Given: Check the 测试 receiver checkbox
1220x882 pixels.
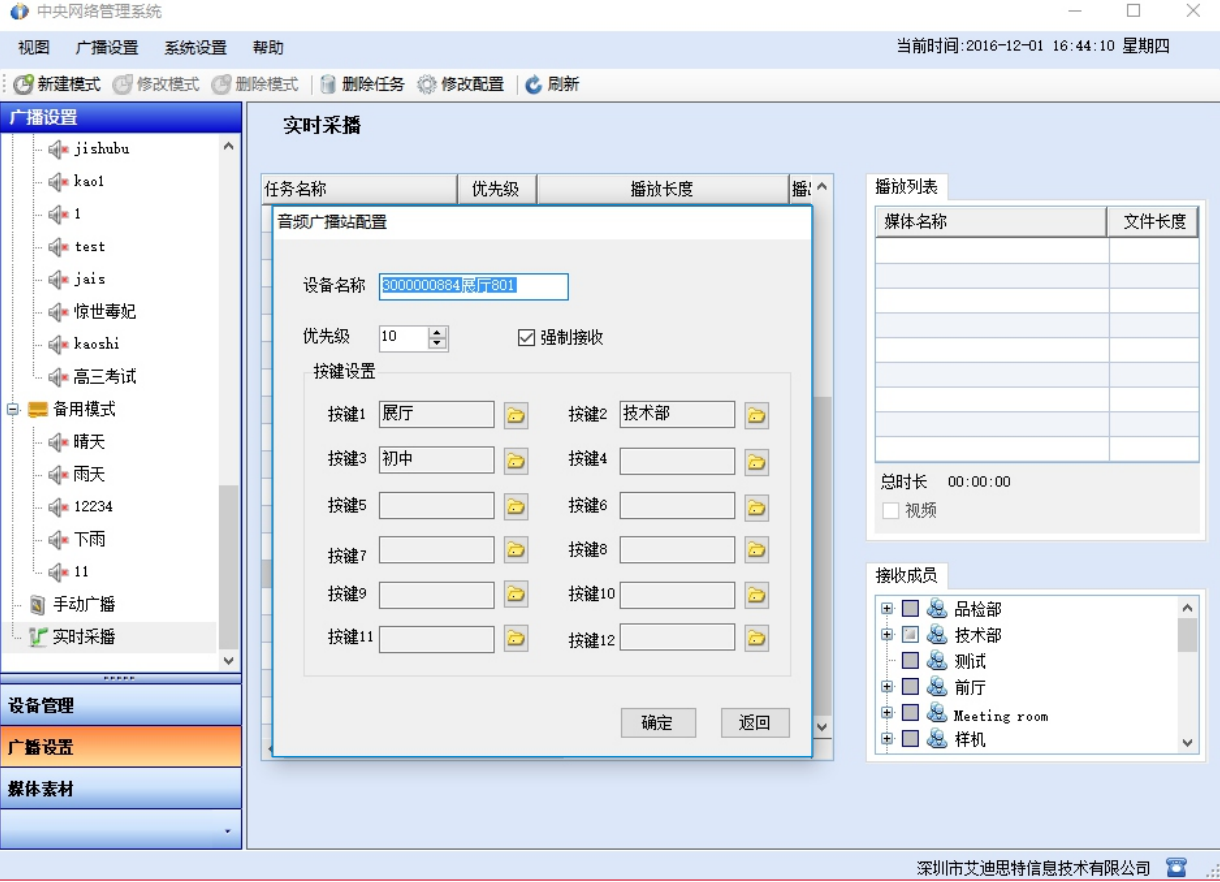Looking at the screenshot, I should [910, 660].
